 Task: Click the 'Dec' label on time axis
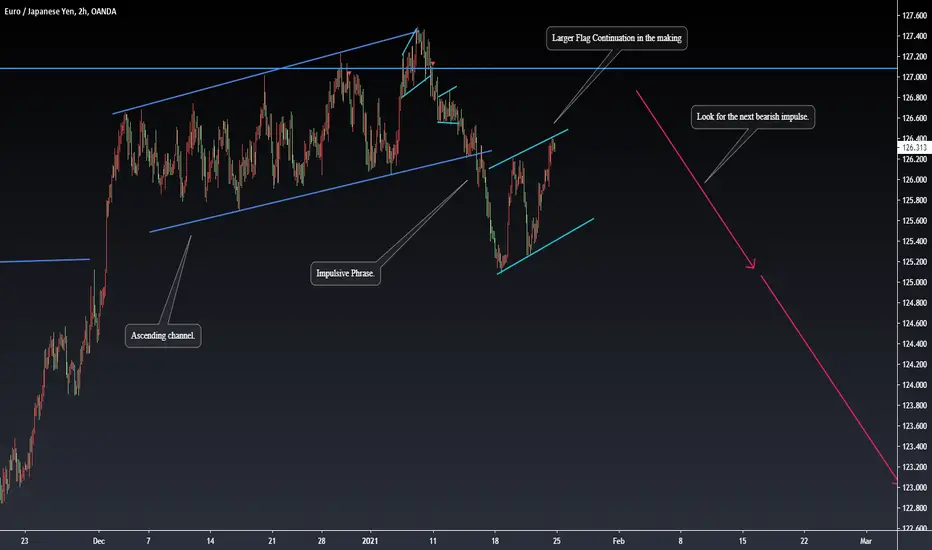[99, 541]
